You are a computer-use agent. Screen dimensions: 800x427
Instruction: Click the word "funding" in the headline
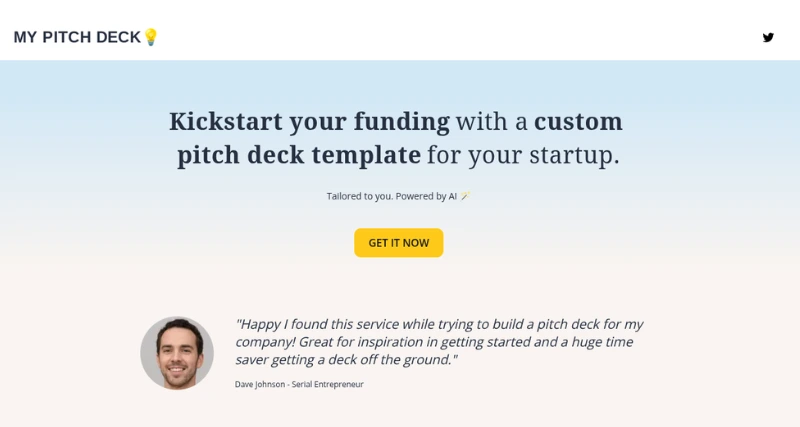tap(402, 121)
